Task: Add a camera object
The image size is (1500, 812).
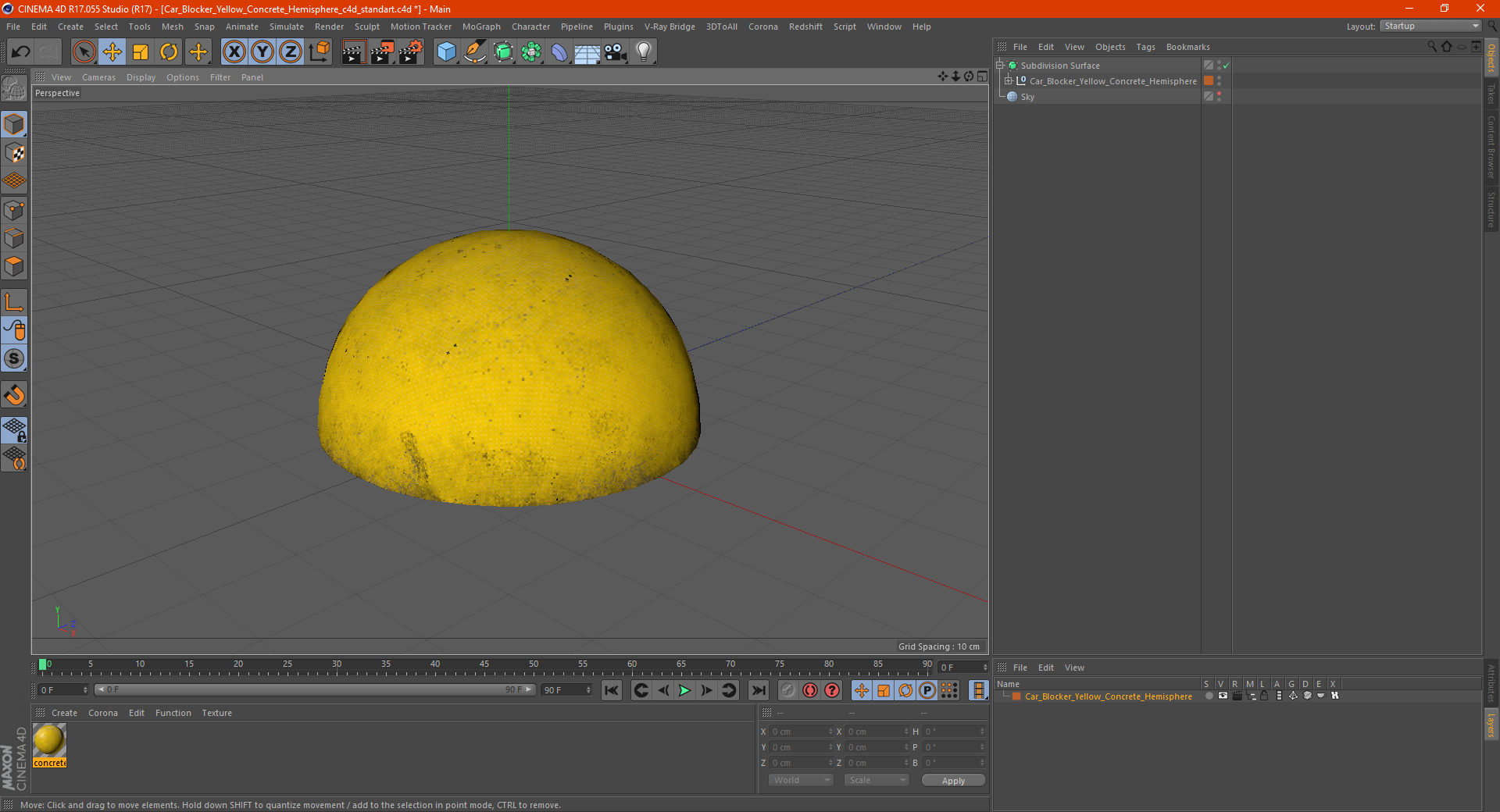Action: pyautogui.click(x=616, y=52)
